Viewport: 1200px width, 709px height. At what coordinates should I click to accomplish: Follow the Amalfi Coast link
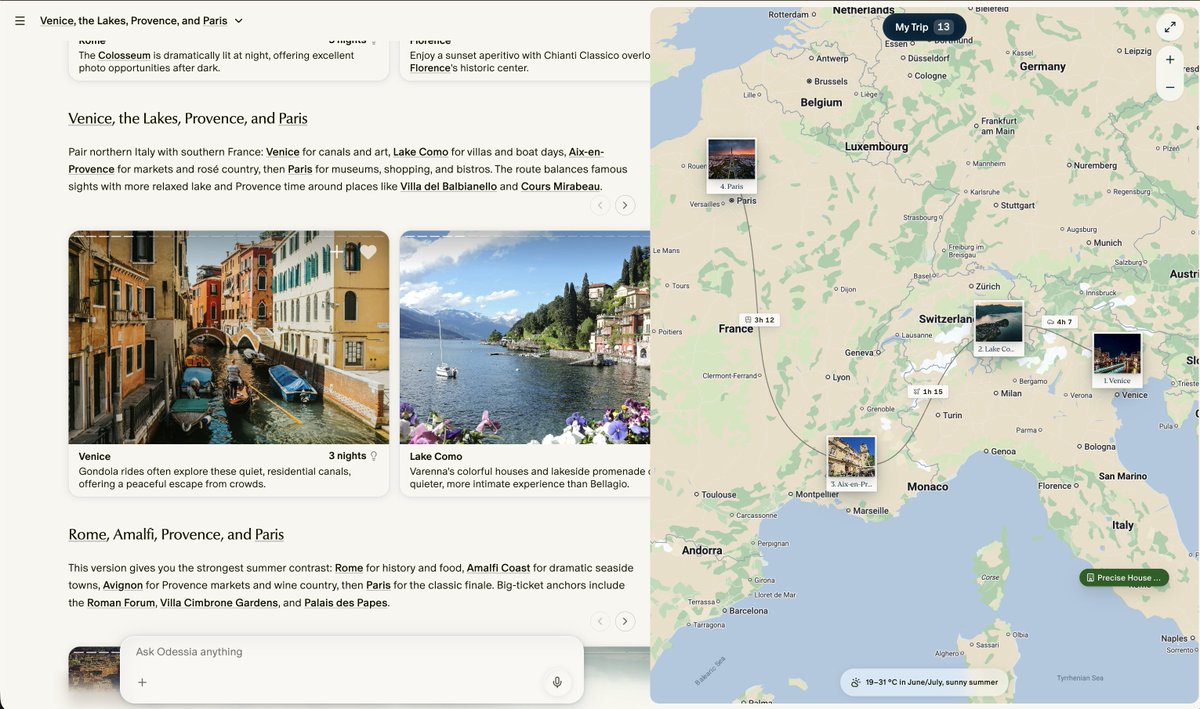(498, 568)
